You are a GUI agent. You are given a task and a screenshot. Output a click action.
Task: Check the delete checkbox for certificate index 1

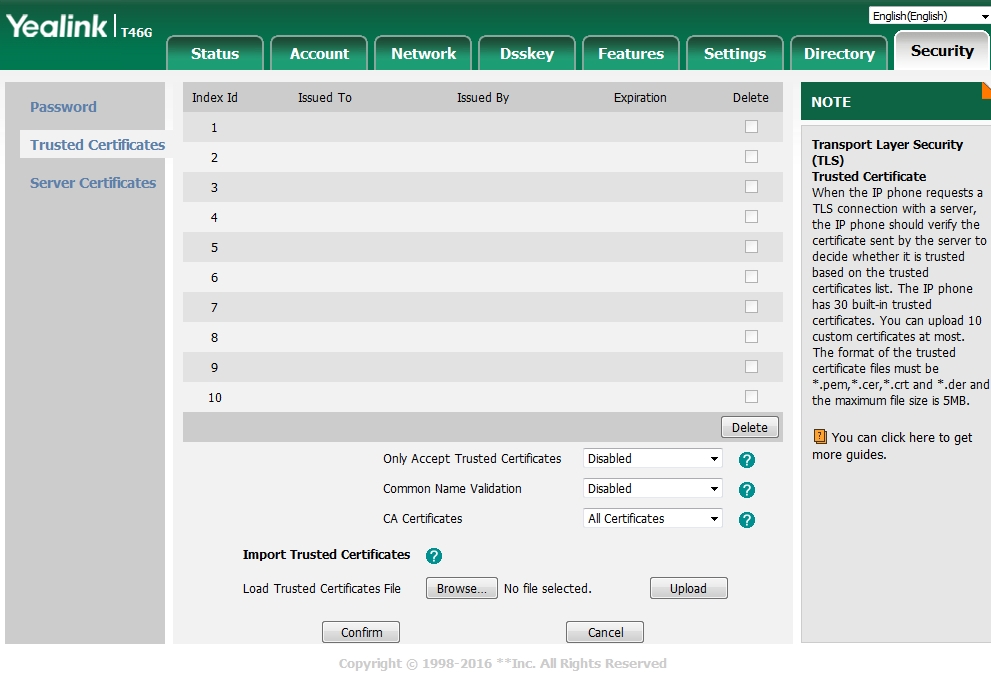tap(751, 127)
